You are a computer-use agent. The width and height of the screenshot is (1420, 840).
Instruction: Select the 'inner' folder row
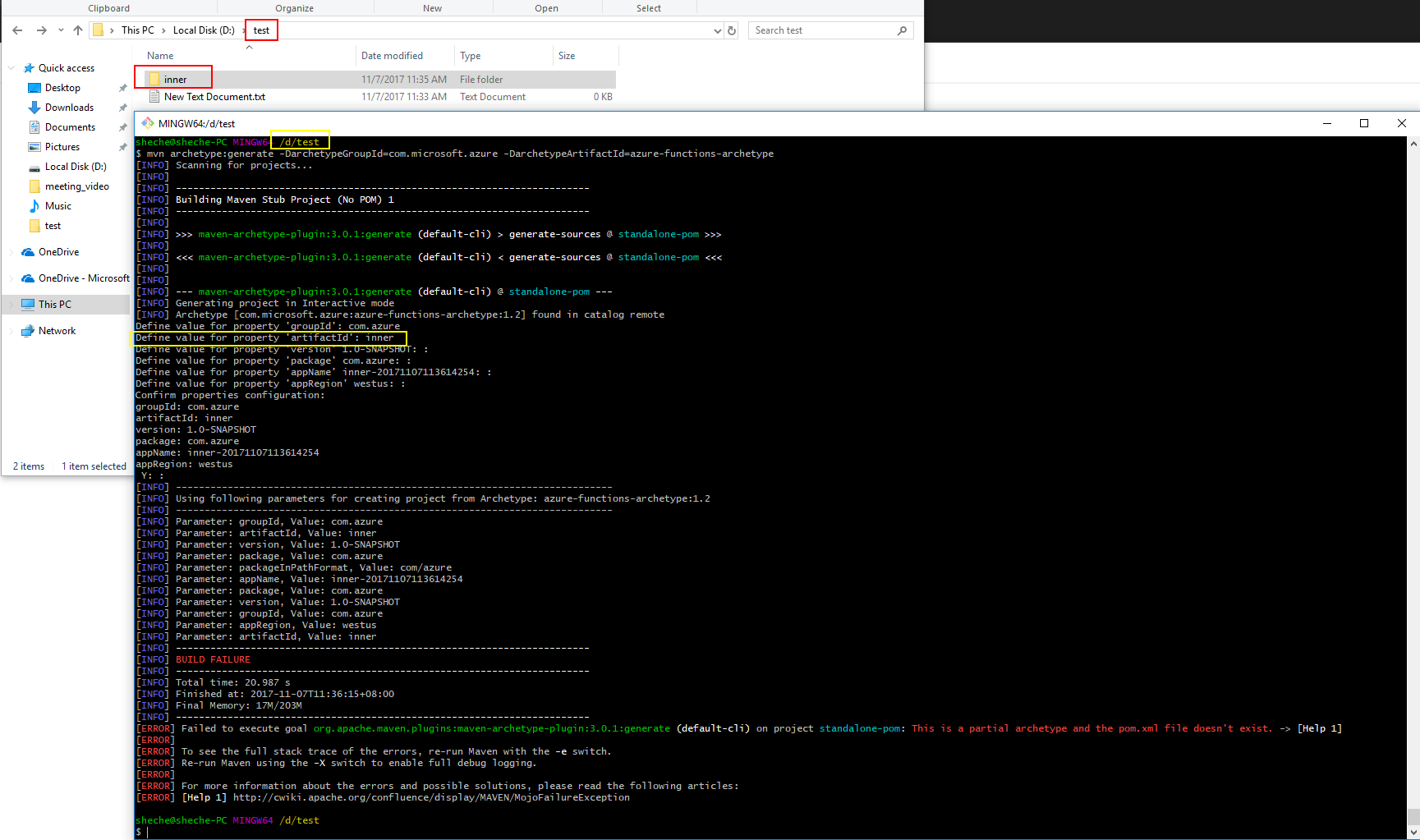pos(379,80)
